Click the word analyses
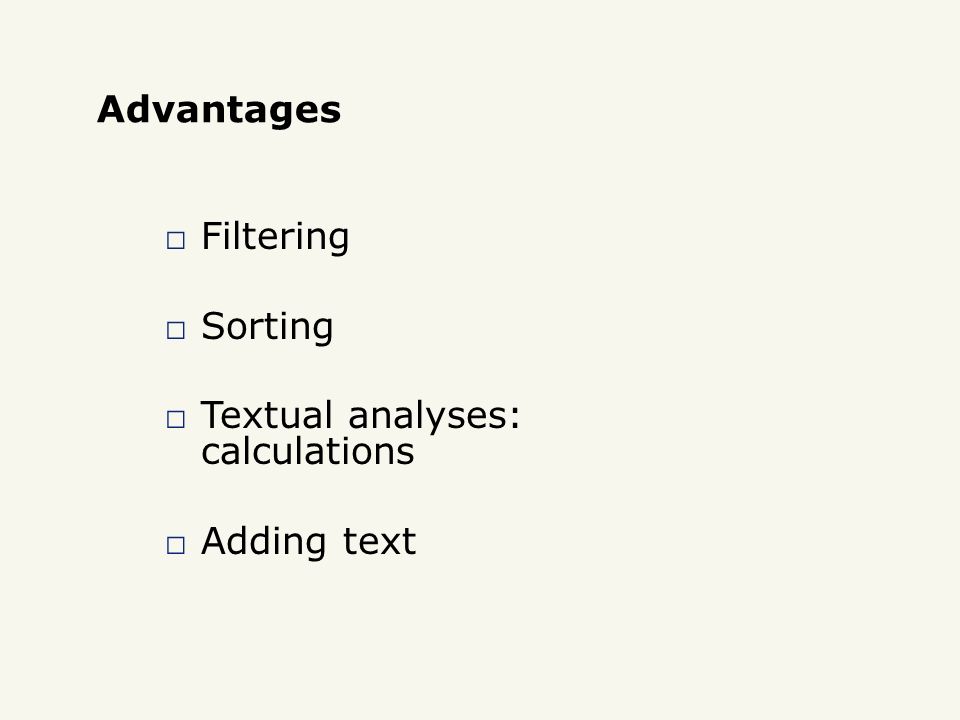 pyautogui.click(x=427, y=418)
